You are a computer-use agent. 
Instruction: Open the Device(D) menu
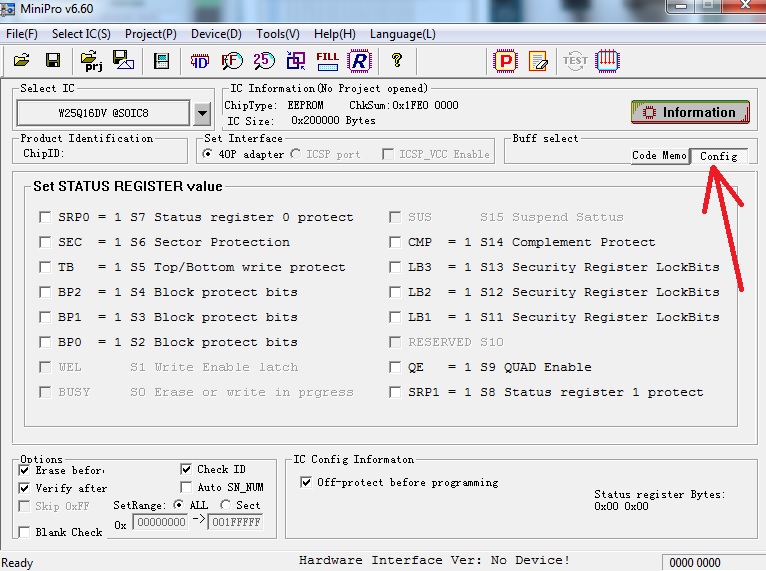[216, 34]
